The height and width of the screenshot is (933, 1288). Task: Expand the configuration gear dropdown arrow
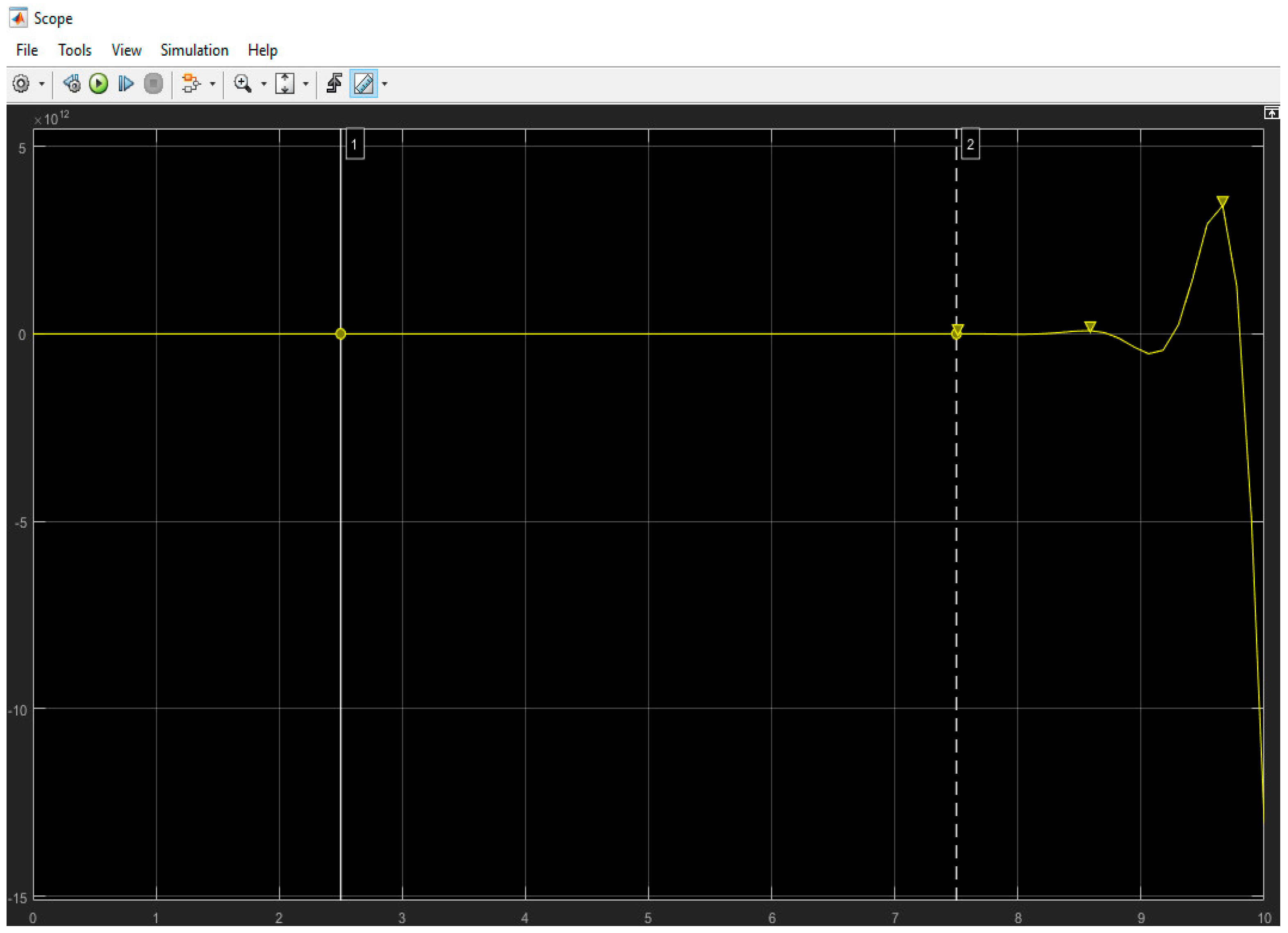click(42, 84)
